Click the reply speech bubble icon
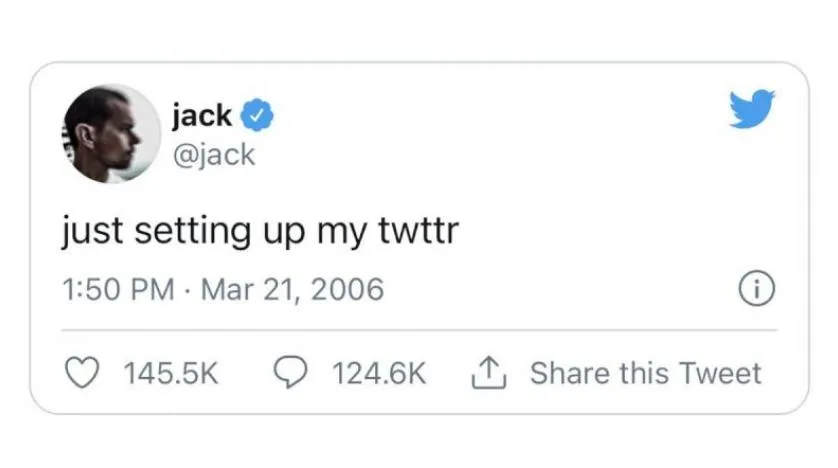Image resolution: width=838 pixels, height=468 pixels. pos(290,373)
